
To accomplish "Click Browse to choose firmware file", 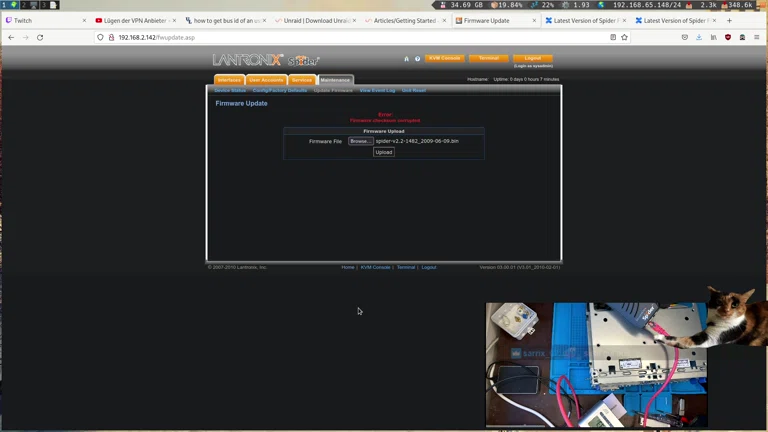I will 360,141.
